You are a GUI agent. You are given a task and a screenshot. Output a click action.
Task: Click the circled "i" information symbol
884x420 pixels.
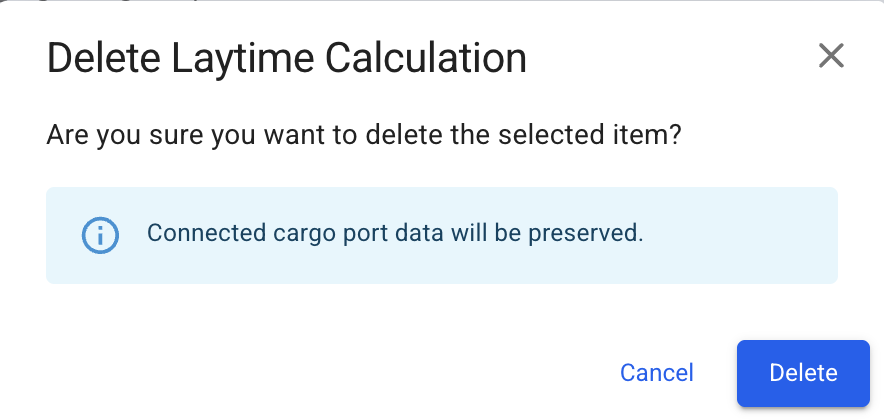click(x=100, y=235)
